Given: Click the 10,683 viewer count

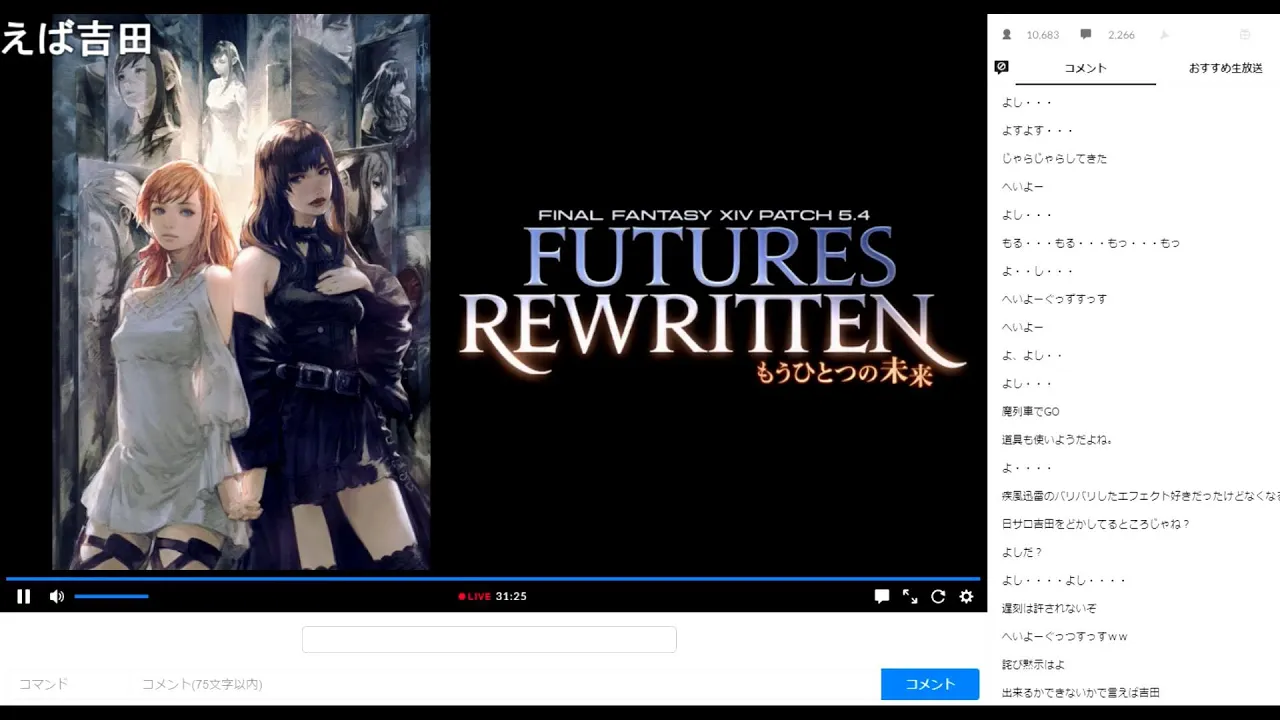Looking at the screenshot, I should pos(1042,35).
